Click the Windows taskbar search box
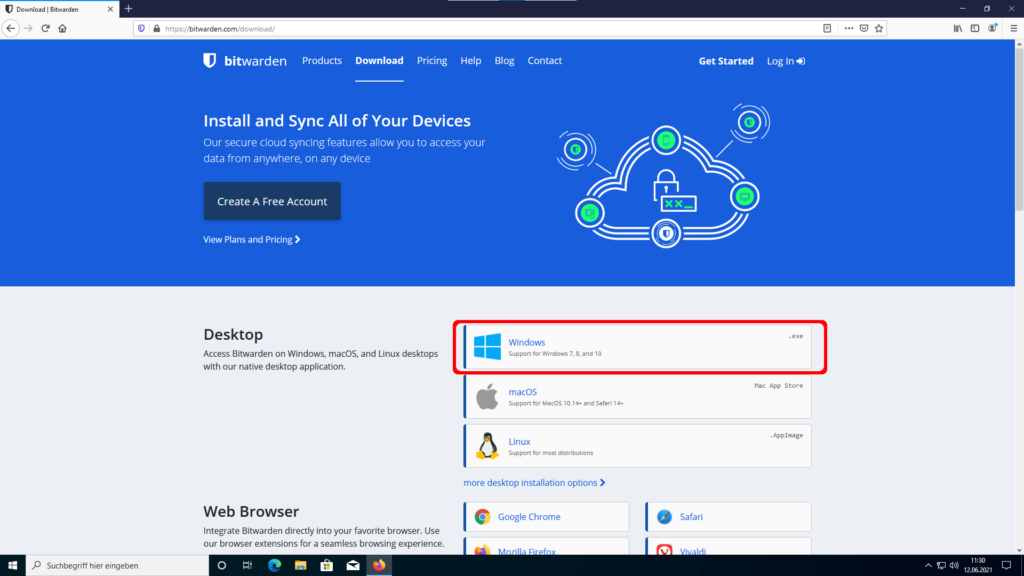 pyautogui.click(x=118, y=566)
